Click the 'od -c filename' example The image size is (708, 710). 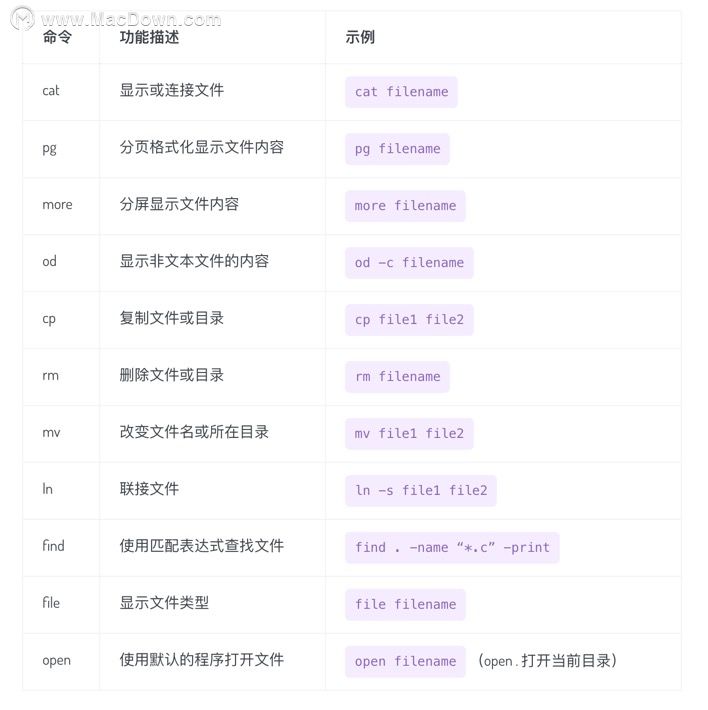[x=409, y=263]
